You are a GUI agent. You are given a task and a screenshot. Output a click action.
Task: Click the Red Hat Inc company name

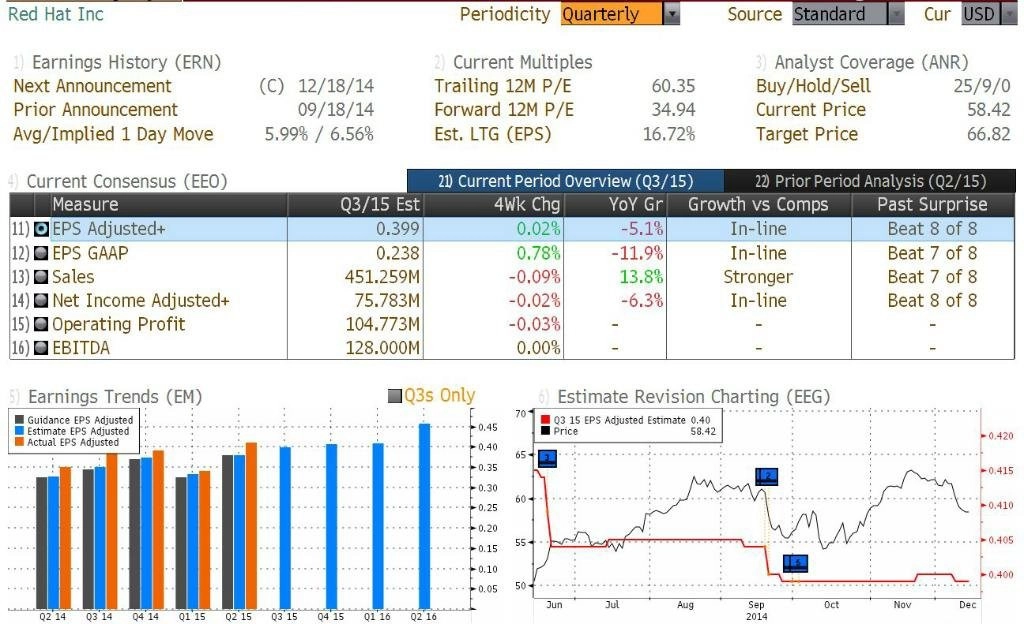56,14
